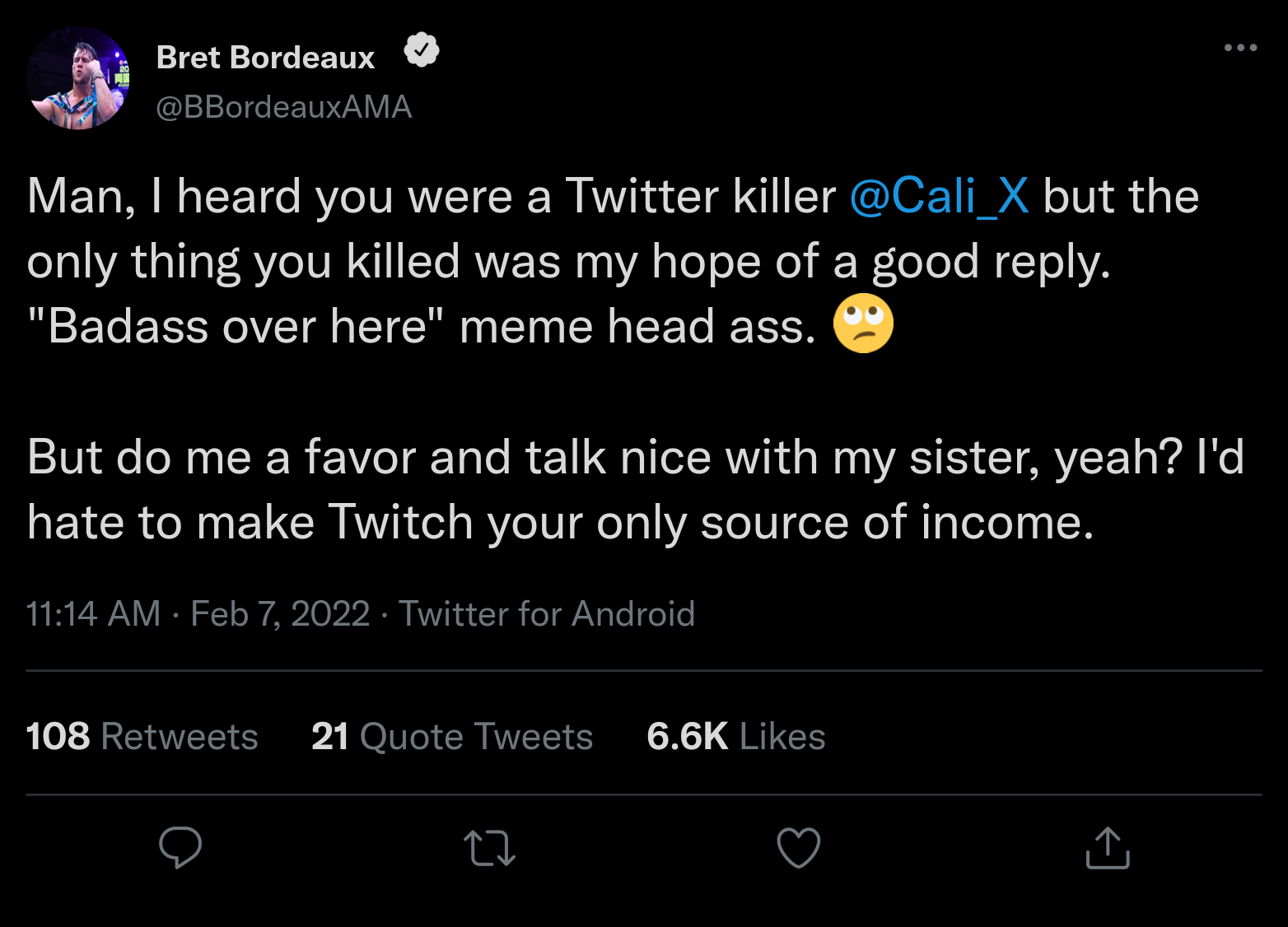Click the first line of tweet text
Screen dimensions: 1288x927
(x=428, y=197)
